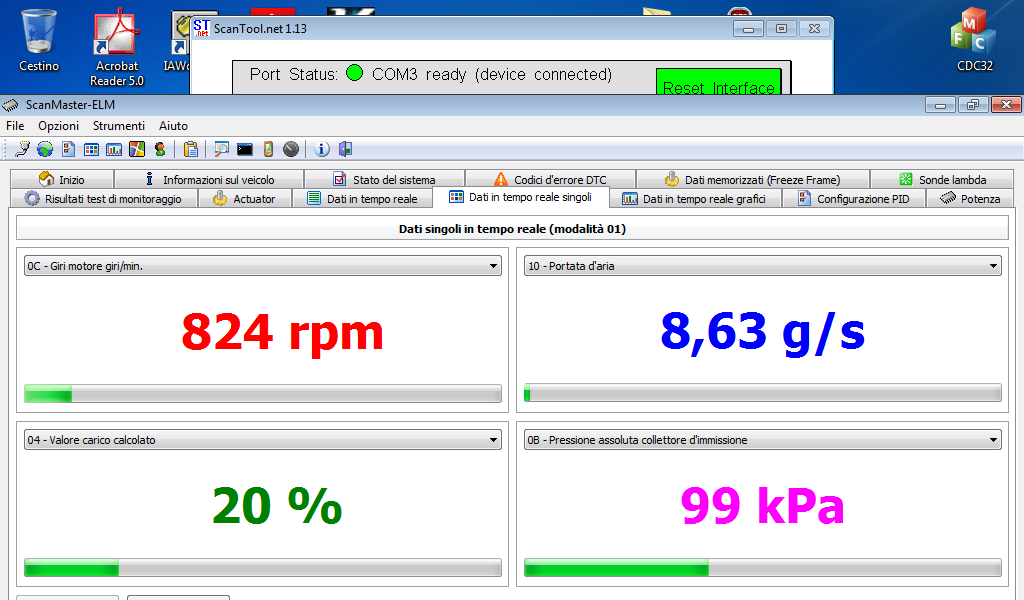
Task: Expand the Giri motore PID dropdown
Action: tap(493, 266)
